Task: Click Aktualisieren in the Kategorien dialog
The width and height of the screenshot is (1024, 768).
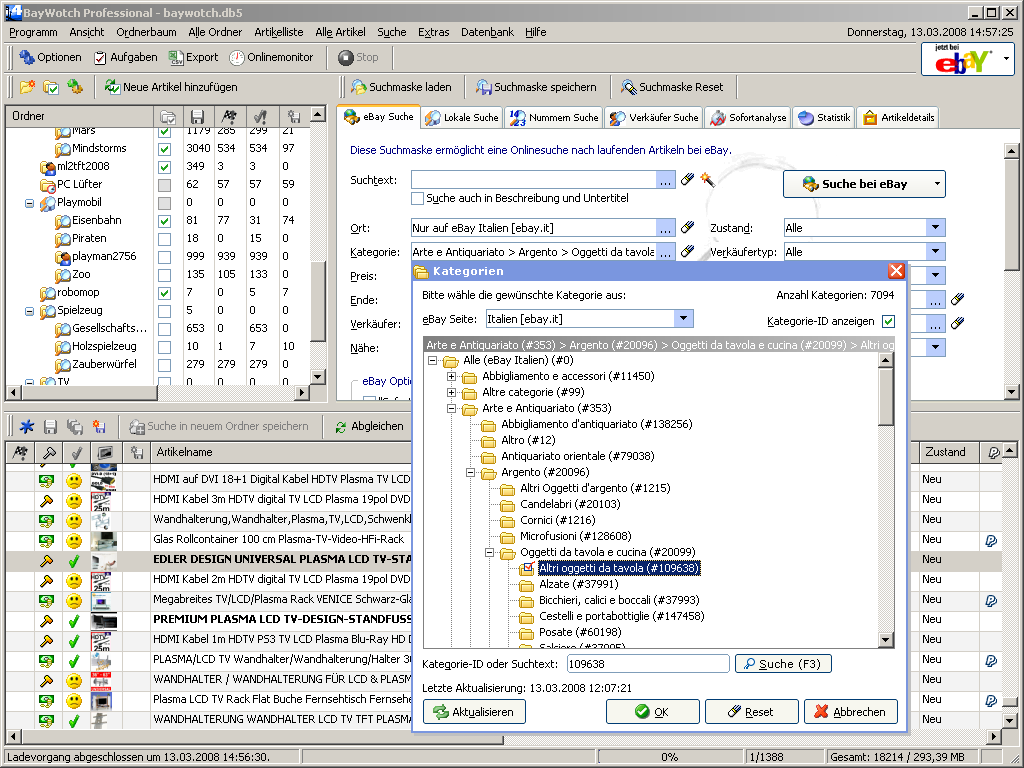Action: click(x=474, y=712)
